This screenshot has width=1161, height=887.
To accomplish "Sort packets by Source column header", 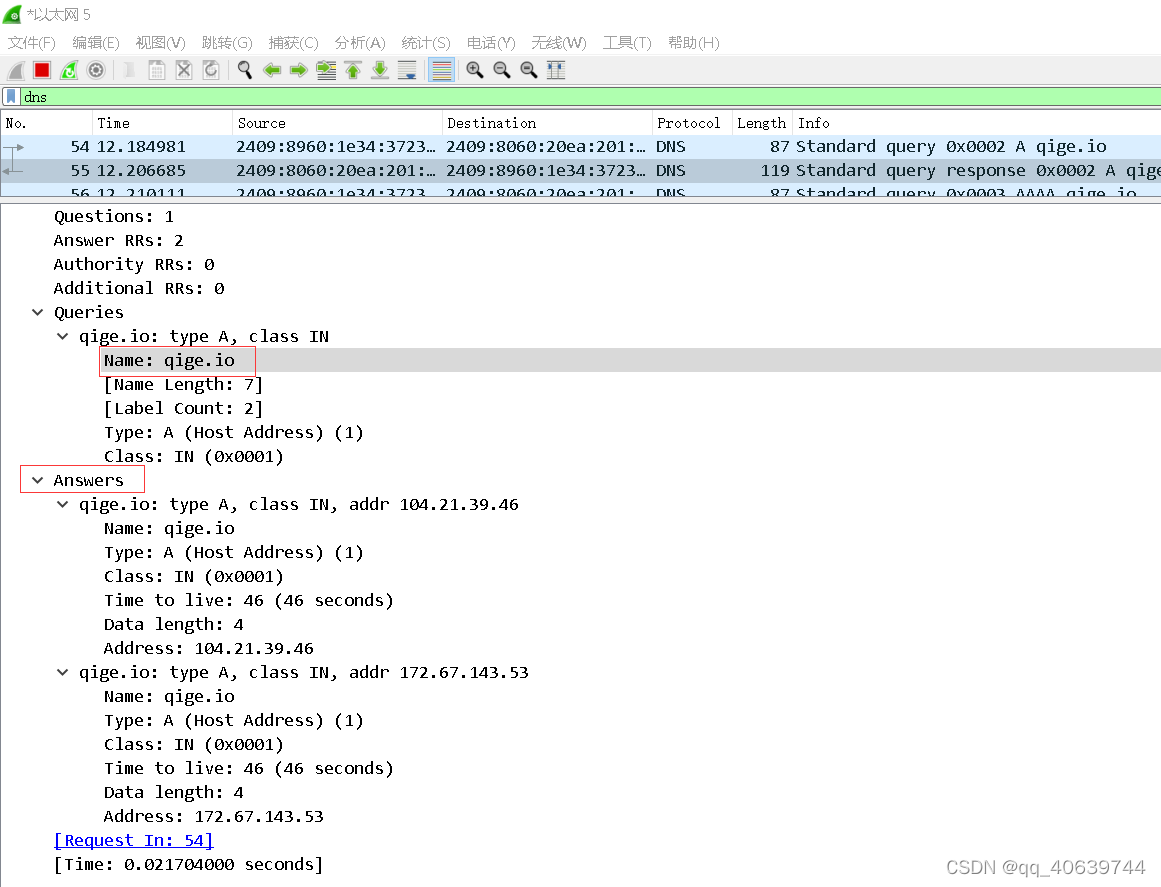I will (x=337, y=123).
